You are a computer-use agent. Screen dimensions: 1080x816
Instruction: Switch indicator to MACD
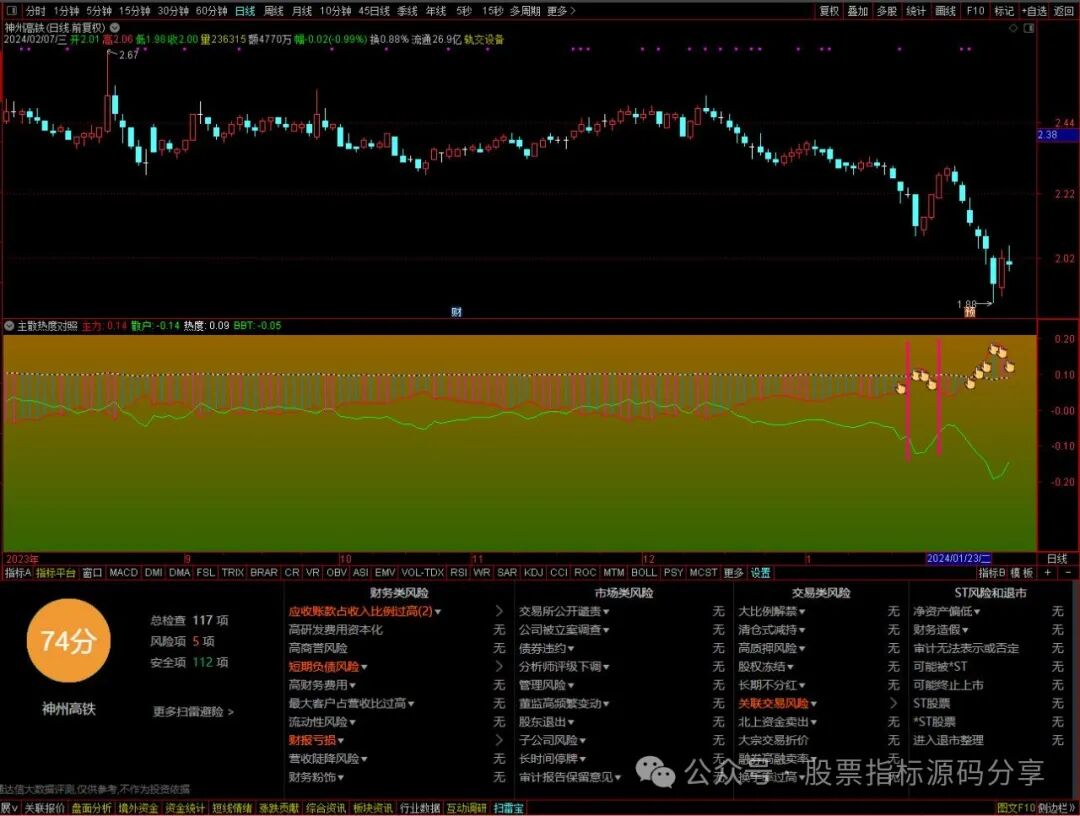point(123,572)
